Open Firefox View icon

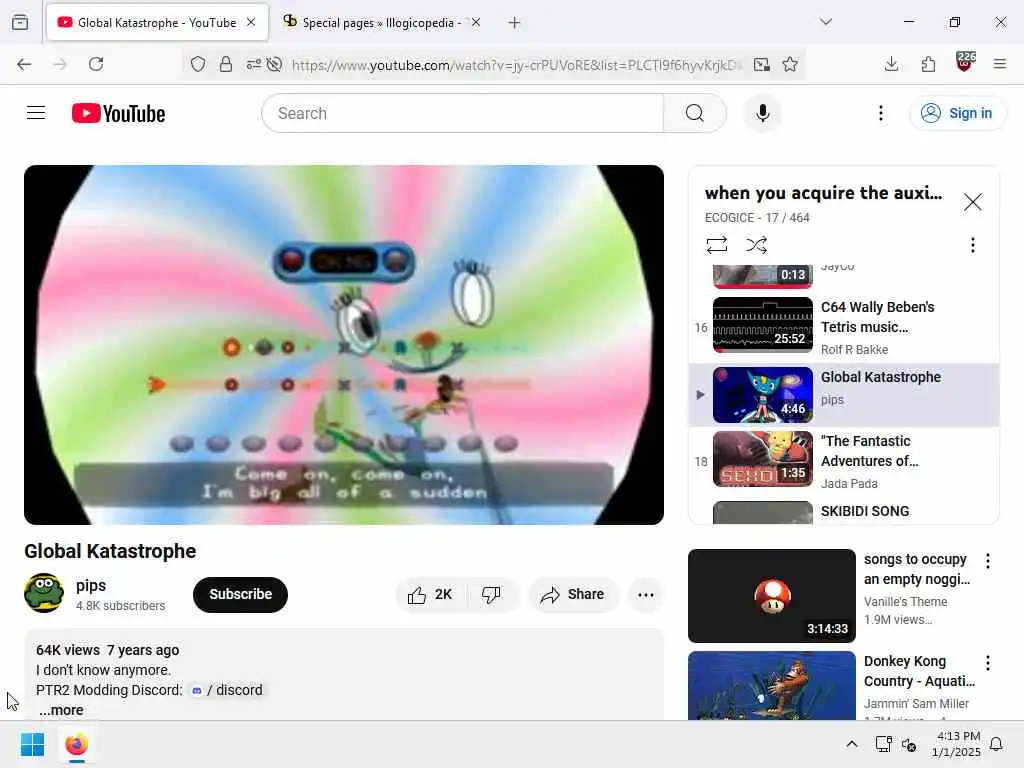tap(20, 23)
